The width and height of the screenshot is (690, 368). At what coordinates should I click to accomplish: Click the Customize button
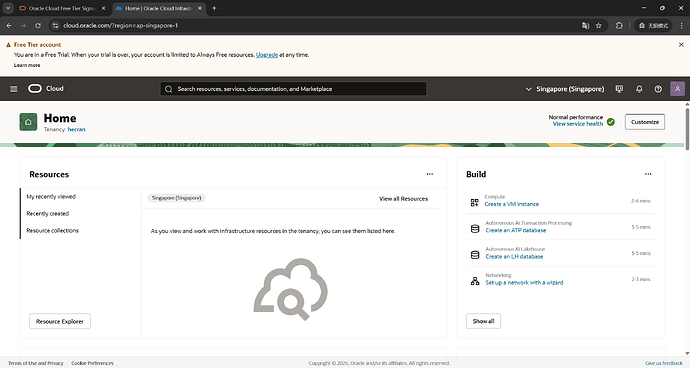(x=645, y=122)
